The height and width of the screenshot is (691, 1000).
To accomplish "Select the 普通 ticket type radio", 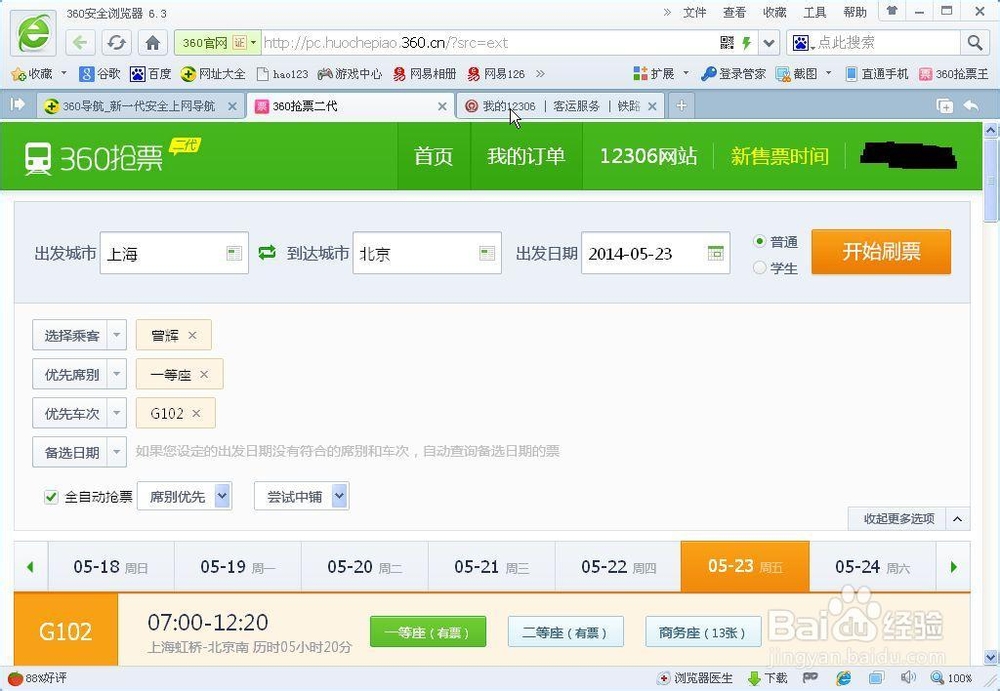I will (759, 241).
